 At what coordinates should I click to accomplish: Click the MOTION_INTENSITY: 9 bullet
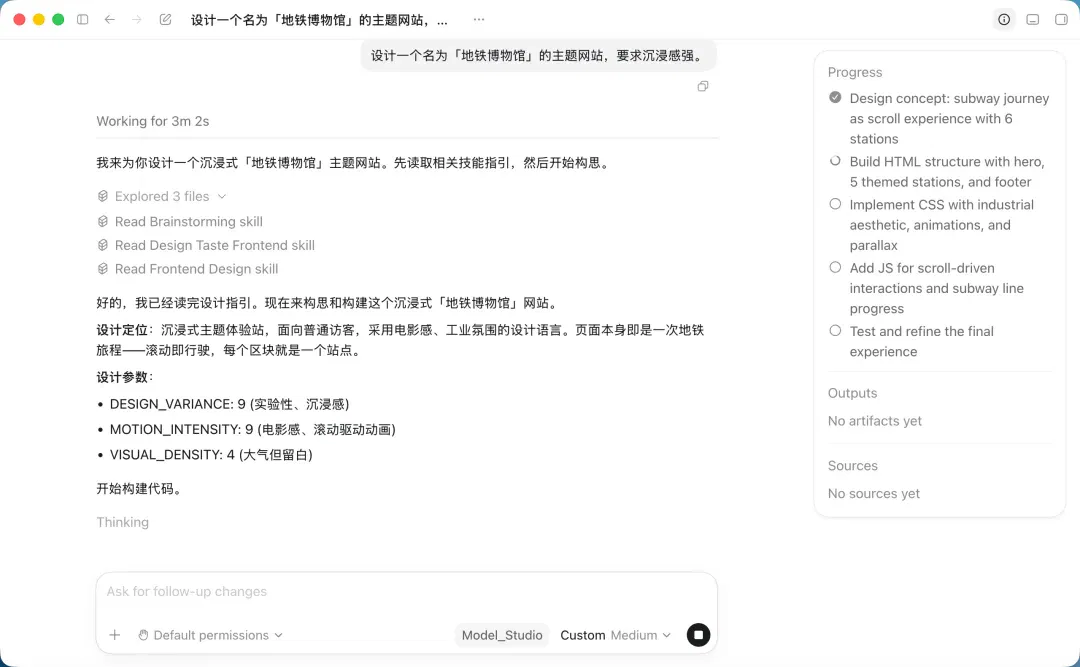click(x=253, y=429)
